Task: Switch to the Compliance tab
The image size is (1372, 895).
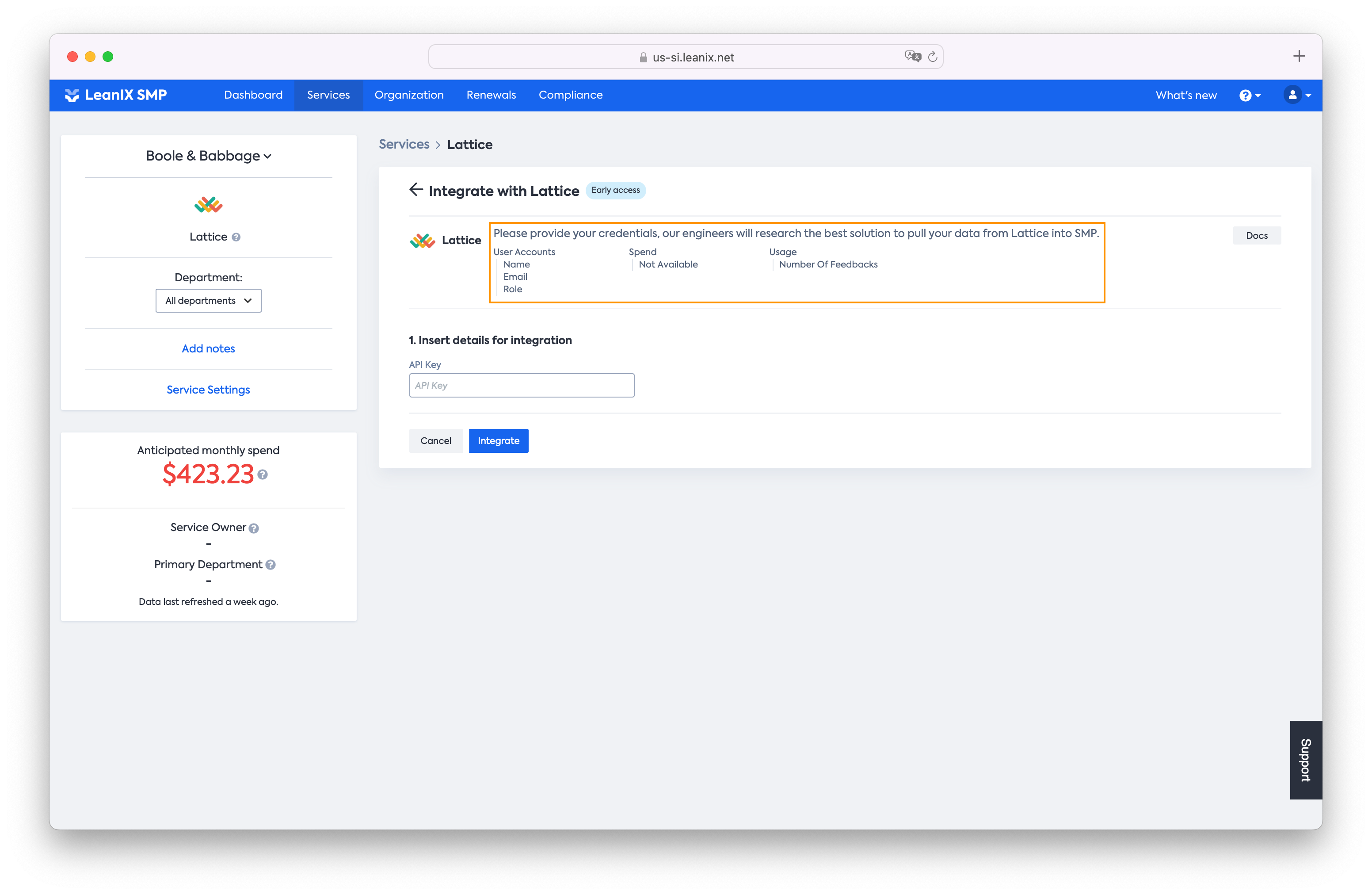Action: (x=571, y=95)
